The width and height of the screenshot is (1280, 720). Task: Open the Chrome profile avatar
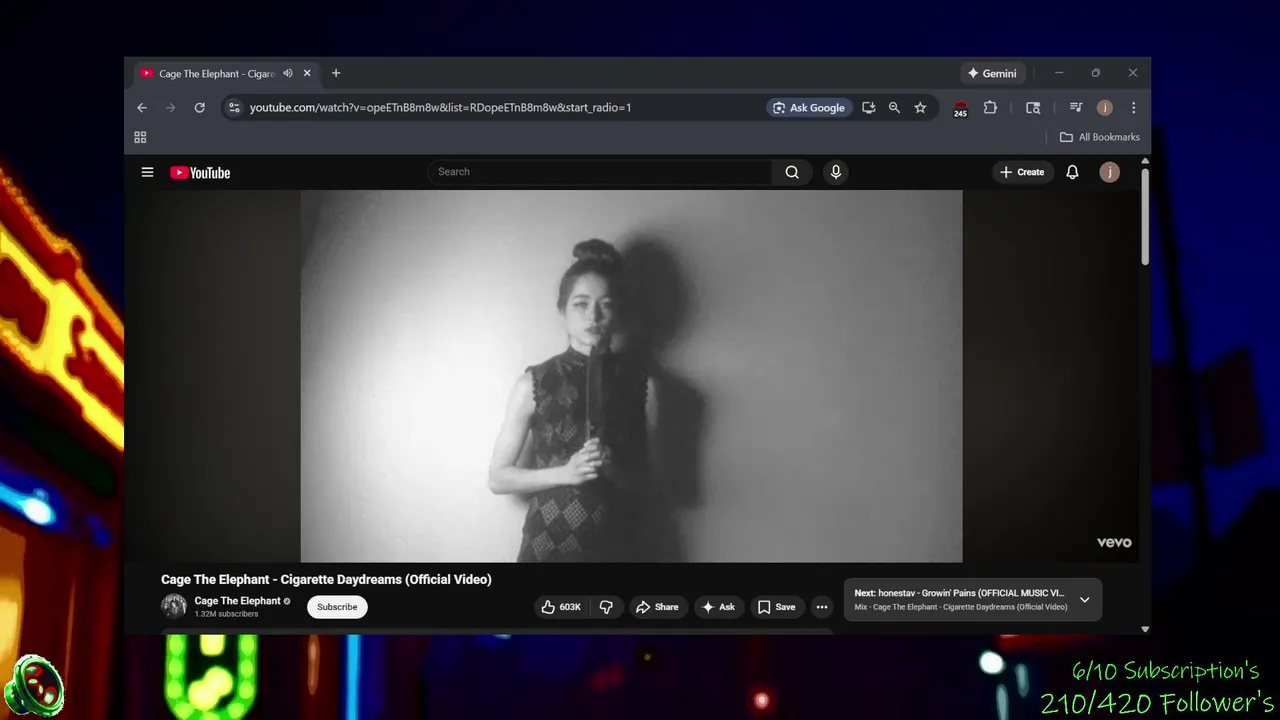(x=1104, y=108)
